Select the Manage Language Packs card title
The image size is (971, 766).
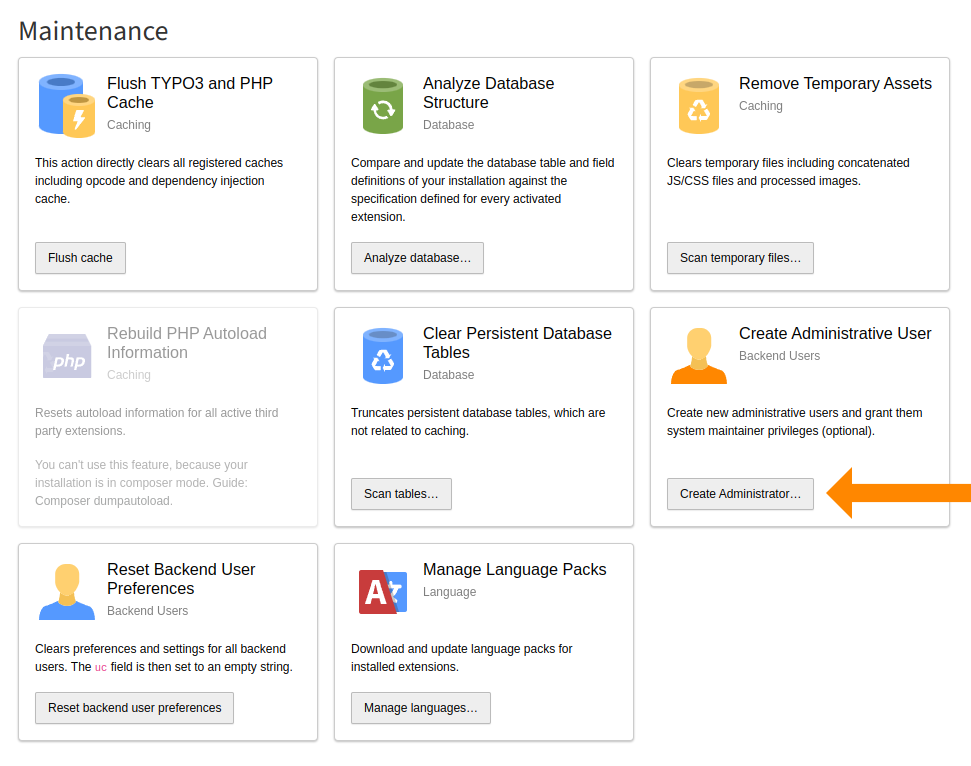pos(514,569)
